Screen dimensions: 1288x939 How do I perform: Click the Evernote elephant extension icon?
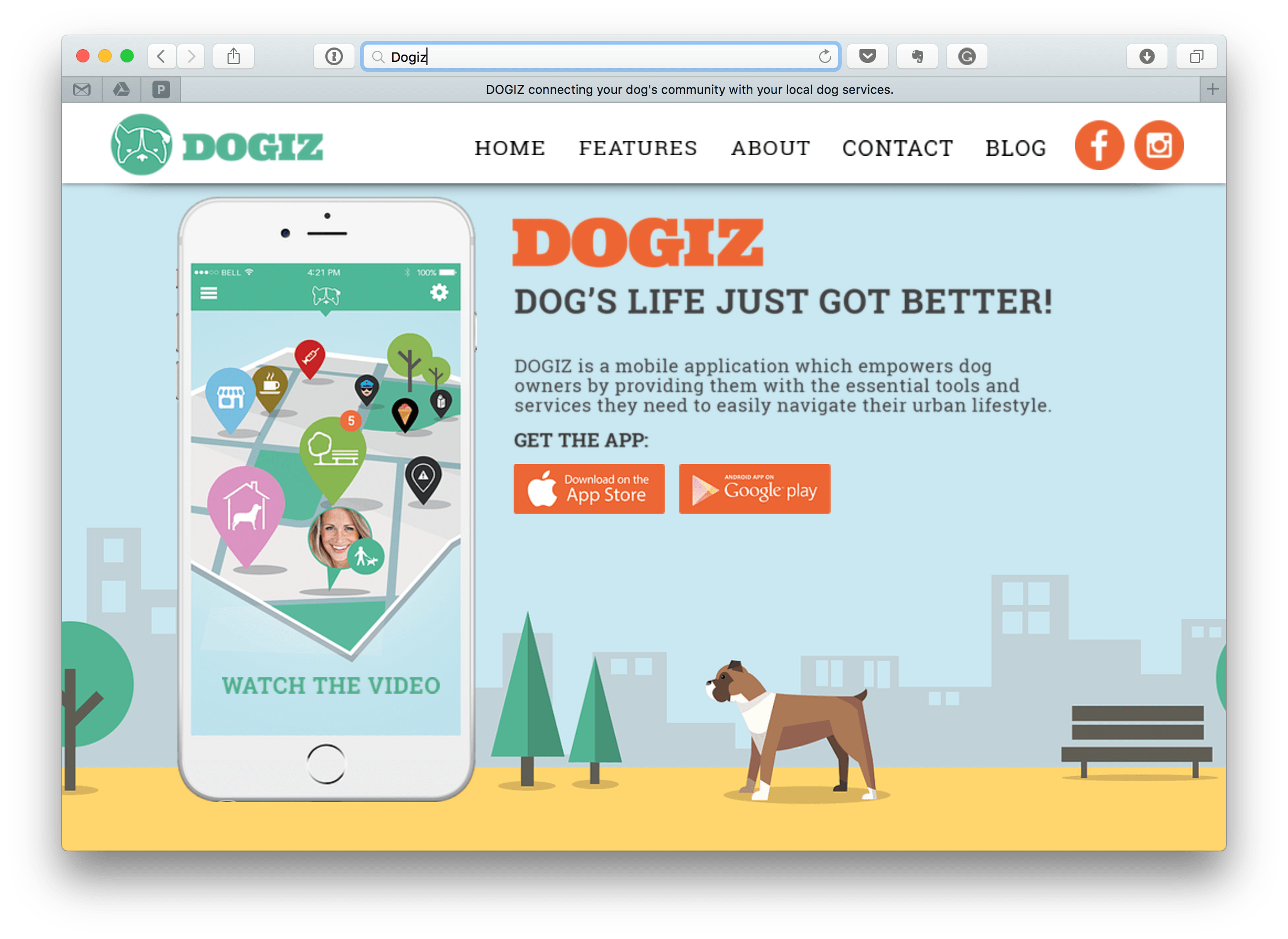click(x=916, y=56)
